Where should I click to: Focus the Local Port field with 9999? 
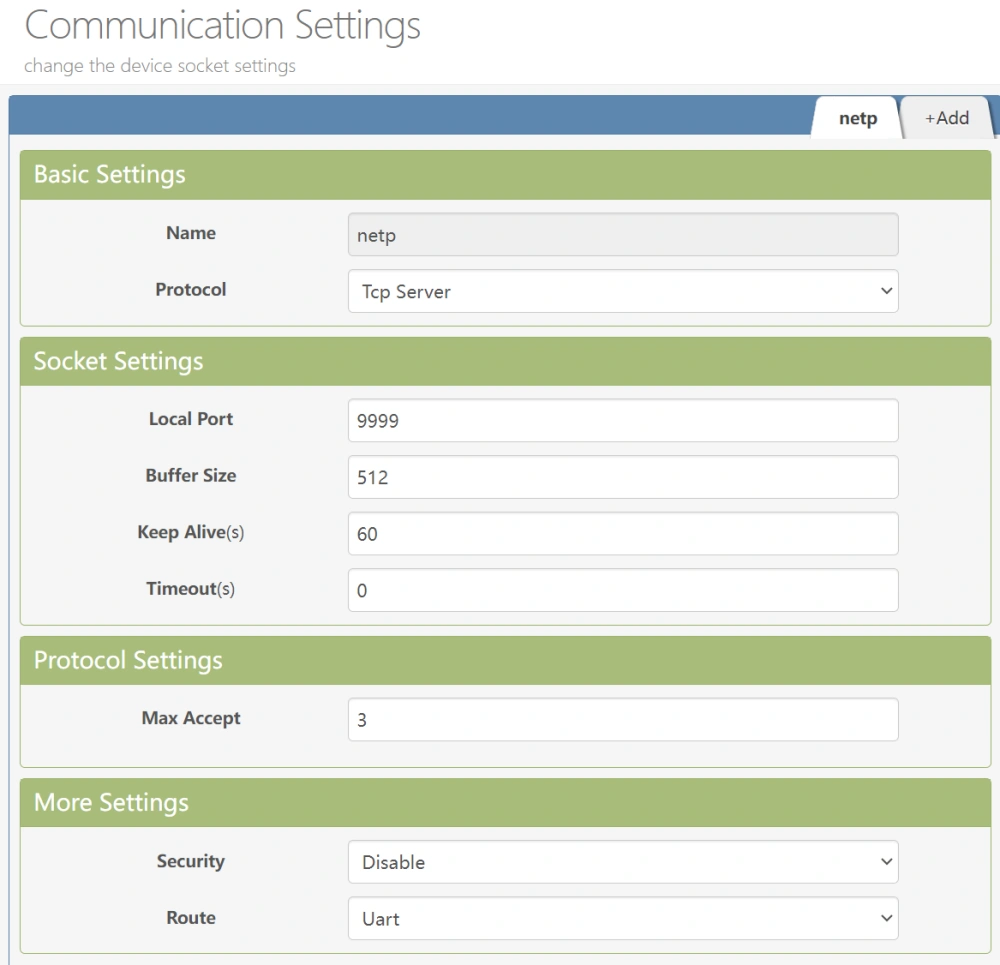click(x=623, y=420)
